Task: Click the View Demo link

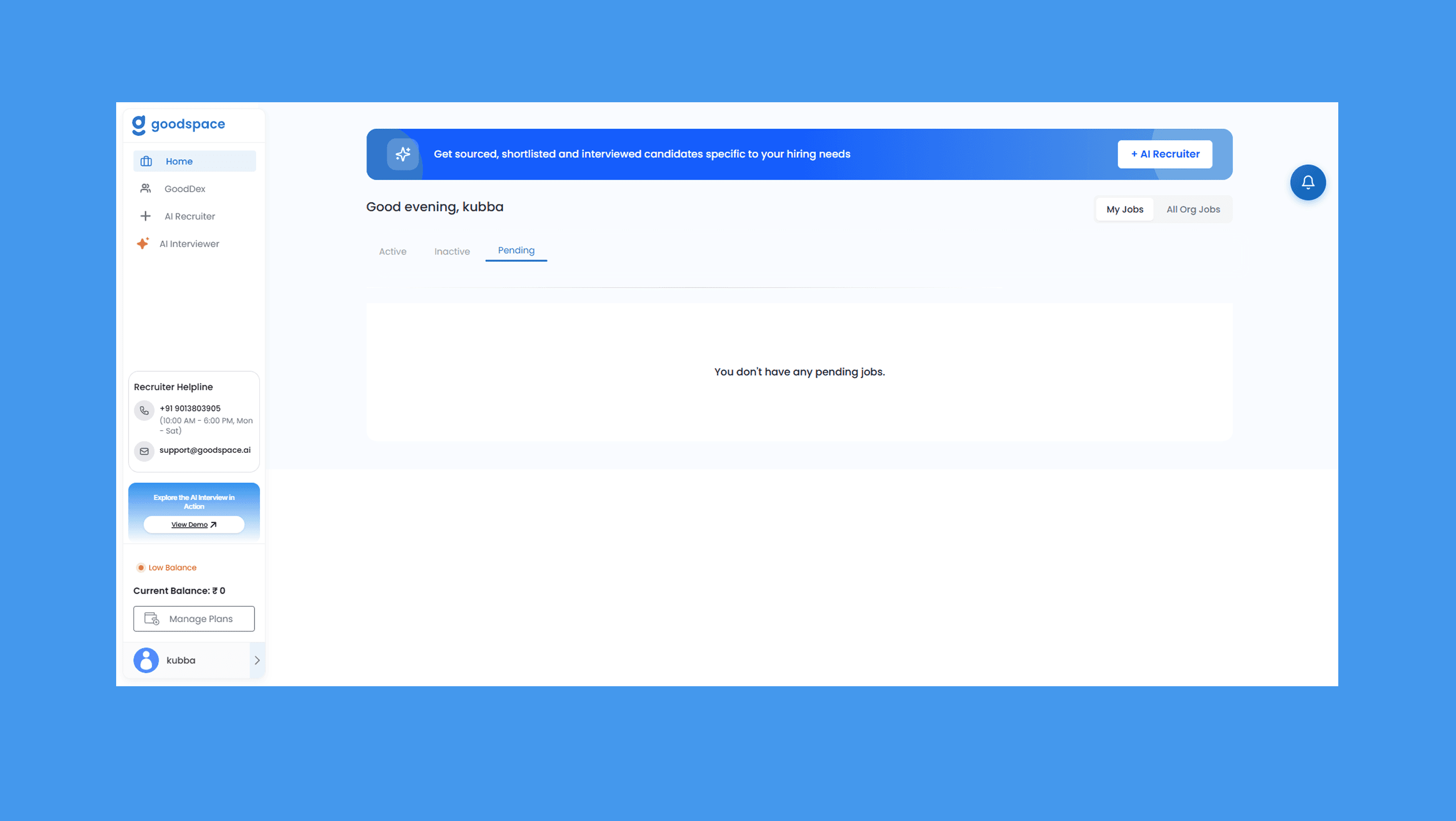Action: point(194,525)
